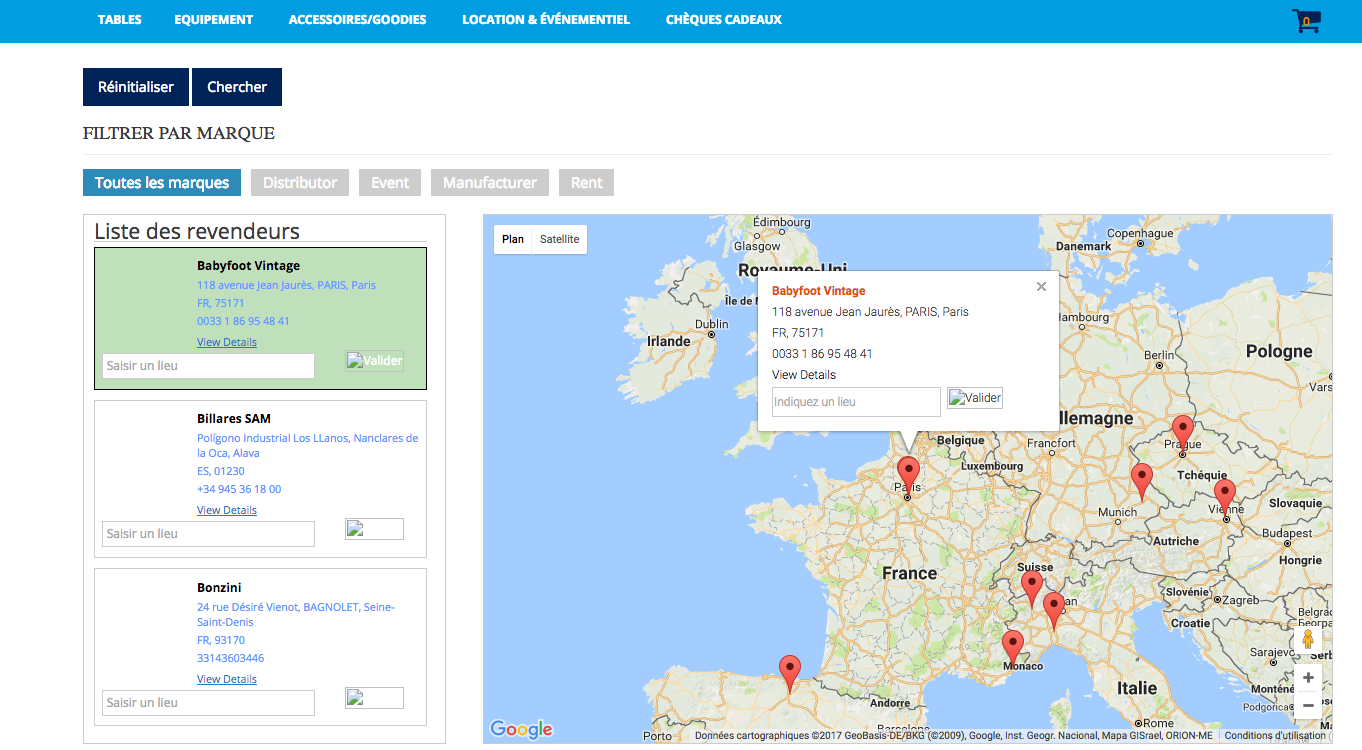
Task: Select the Distributor filter
Action: 300,183
